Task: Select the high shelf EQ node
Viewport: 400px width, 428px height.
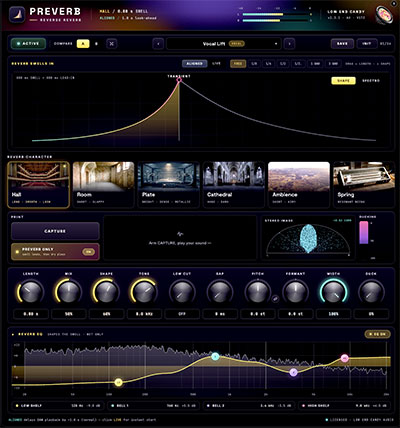Action: [x=345, y=358]
